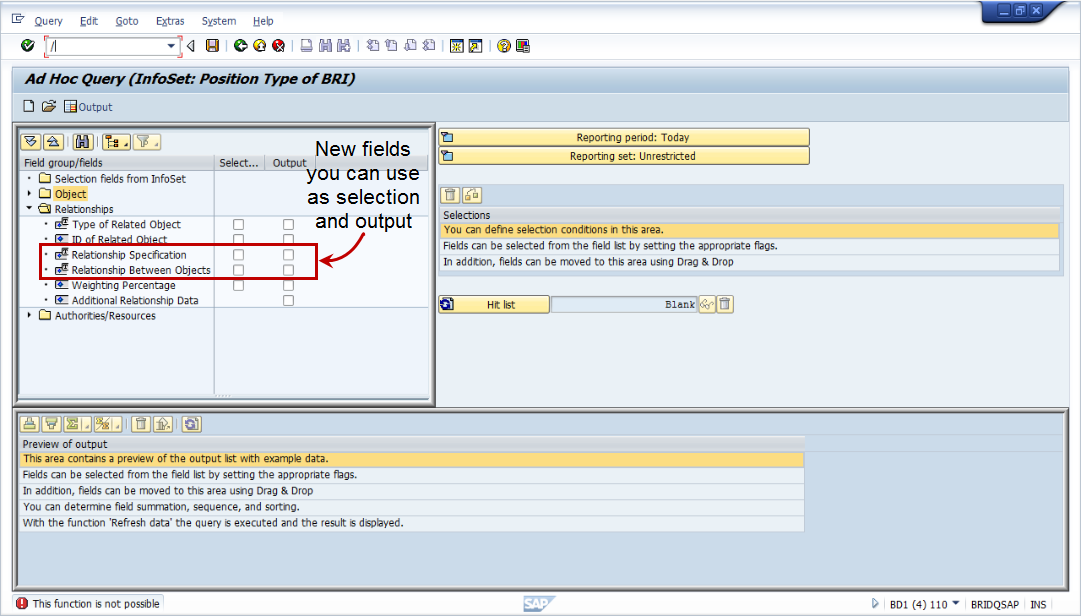Click the status bar expand triangle
Image resolution: width=1081 pixels, height=616 pixels.
click(x=875, y=604)
